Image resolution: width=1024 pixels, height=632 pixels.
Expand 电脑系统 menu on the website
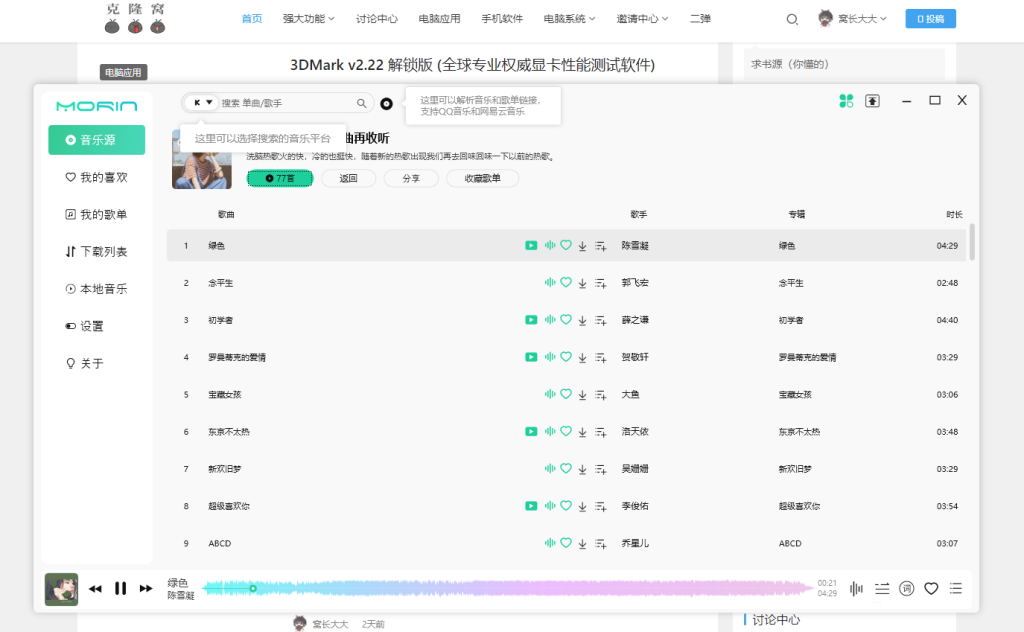point(569,19)
